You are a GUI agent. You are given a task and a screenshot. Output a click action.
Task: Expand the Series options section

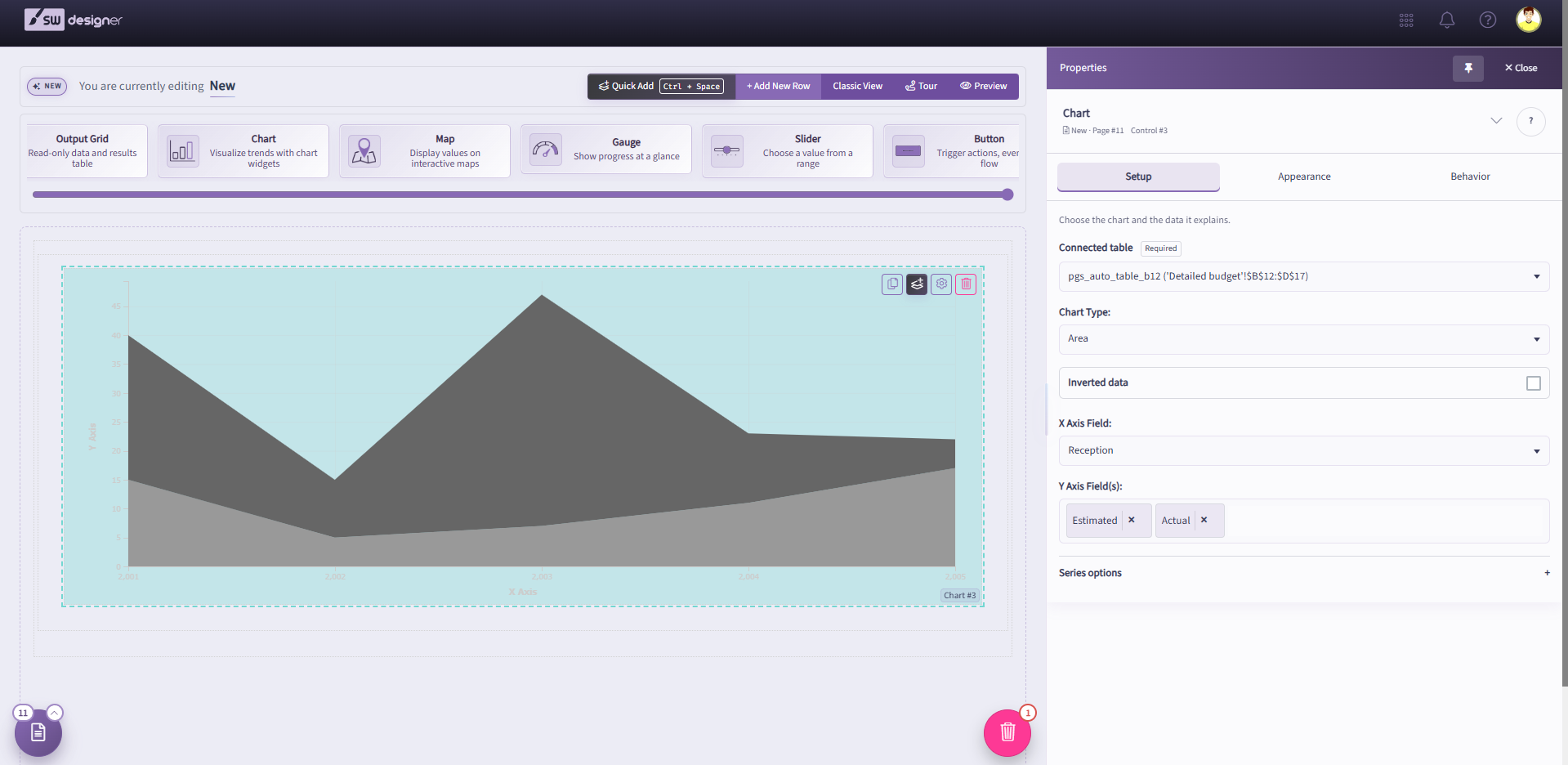coord(1304,573)
